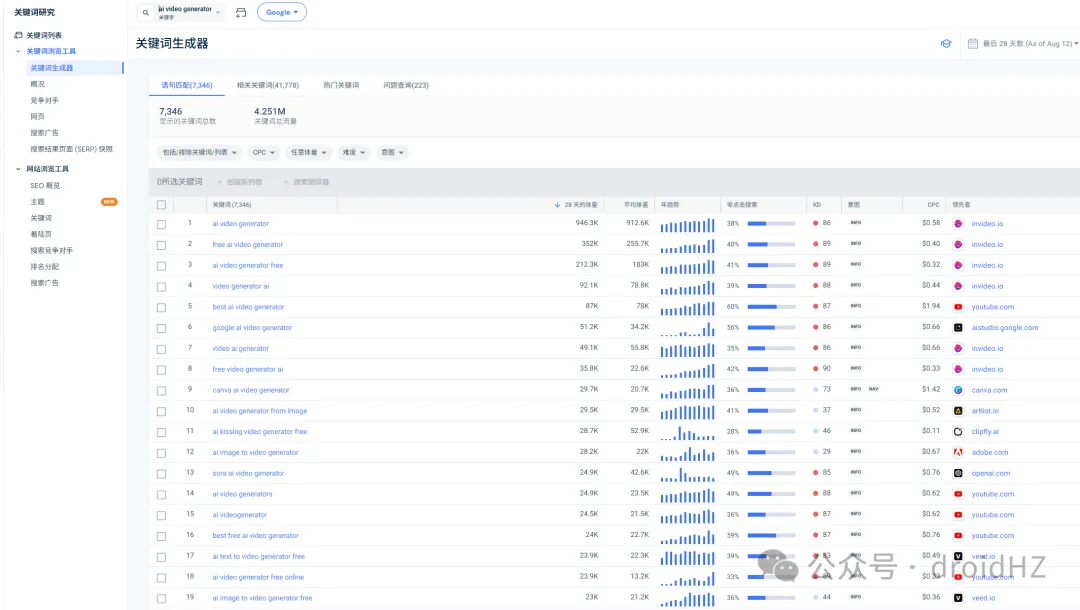The width and height of the screenshot is (1080, 610).
Task: Click the Adobe icon in the leader column
Action: [x=958, y=452]
